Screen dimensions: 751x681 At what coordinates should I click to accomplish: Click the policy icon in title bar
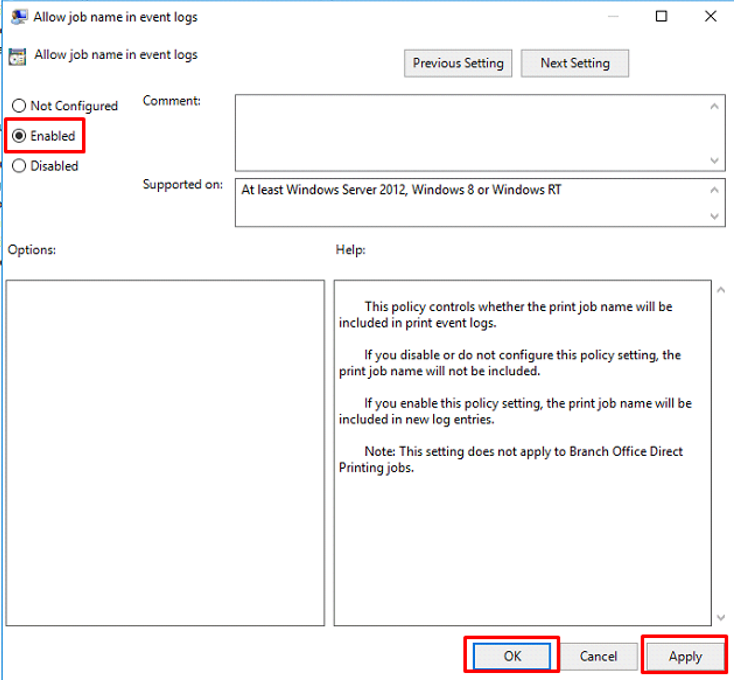(18, 17)
